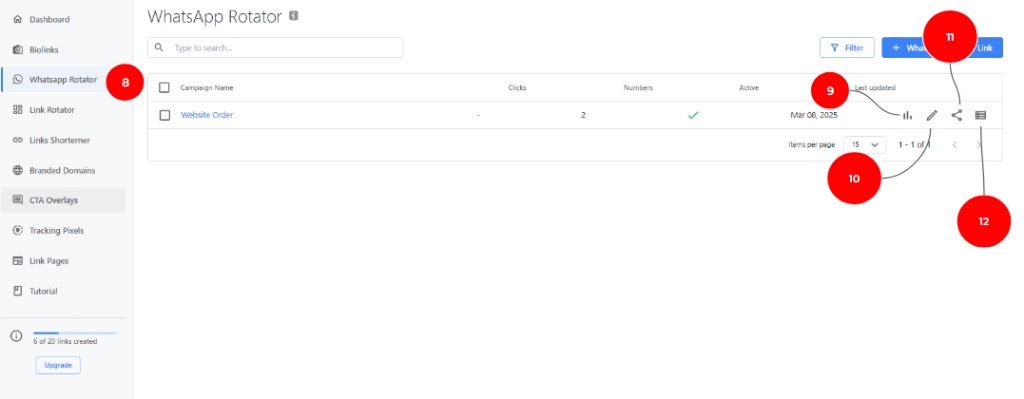This screenshot has height=399, width=1024.
Task: Click the Tracking Pixels sidebar icon
Action: click(x=18, y=231)
